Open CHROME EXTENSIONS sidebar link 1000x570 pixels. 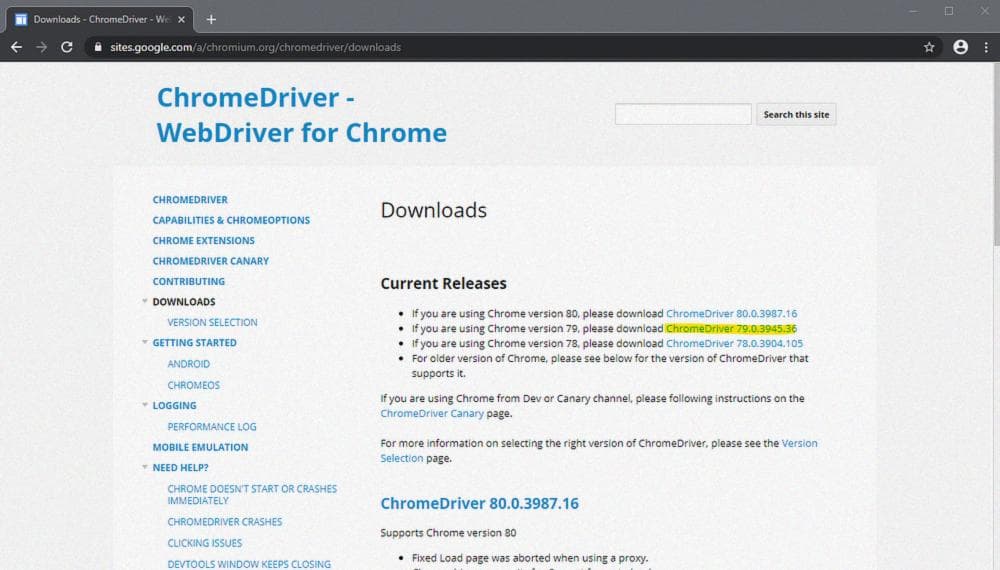(x=203, y=240)
